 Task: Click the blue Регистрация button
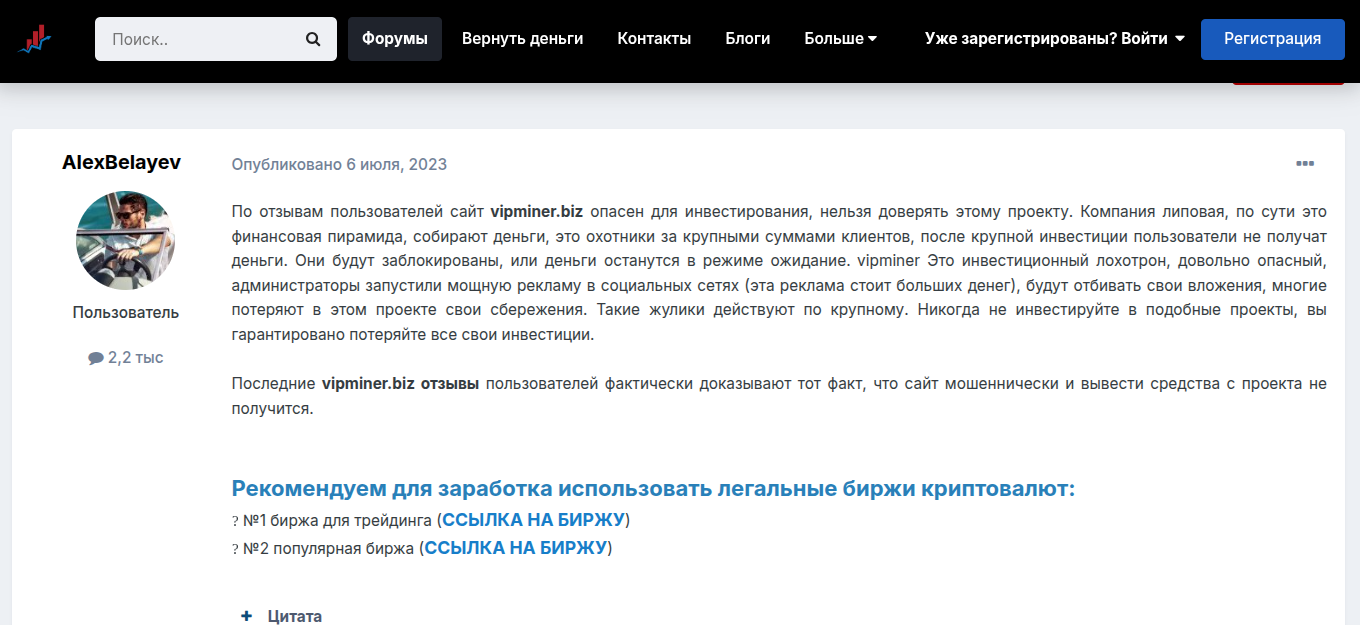tap(1272, 39)
